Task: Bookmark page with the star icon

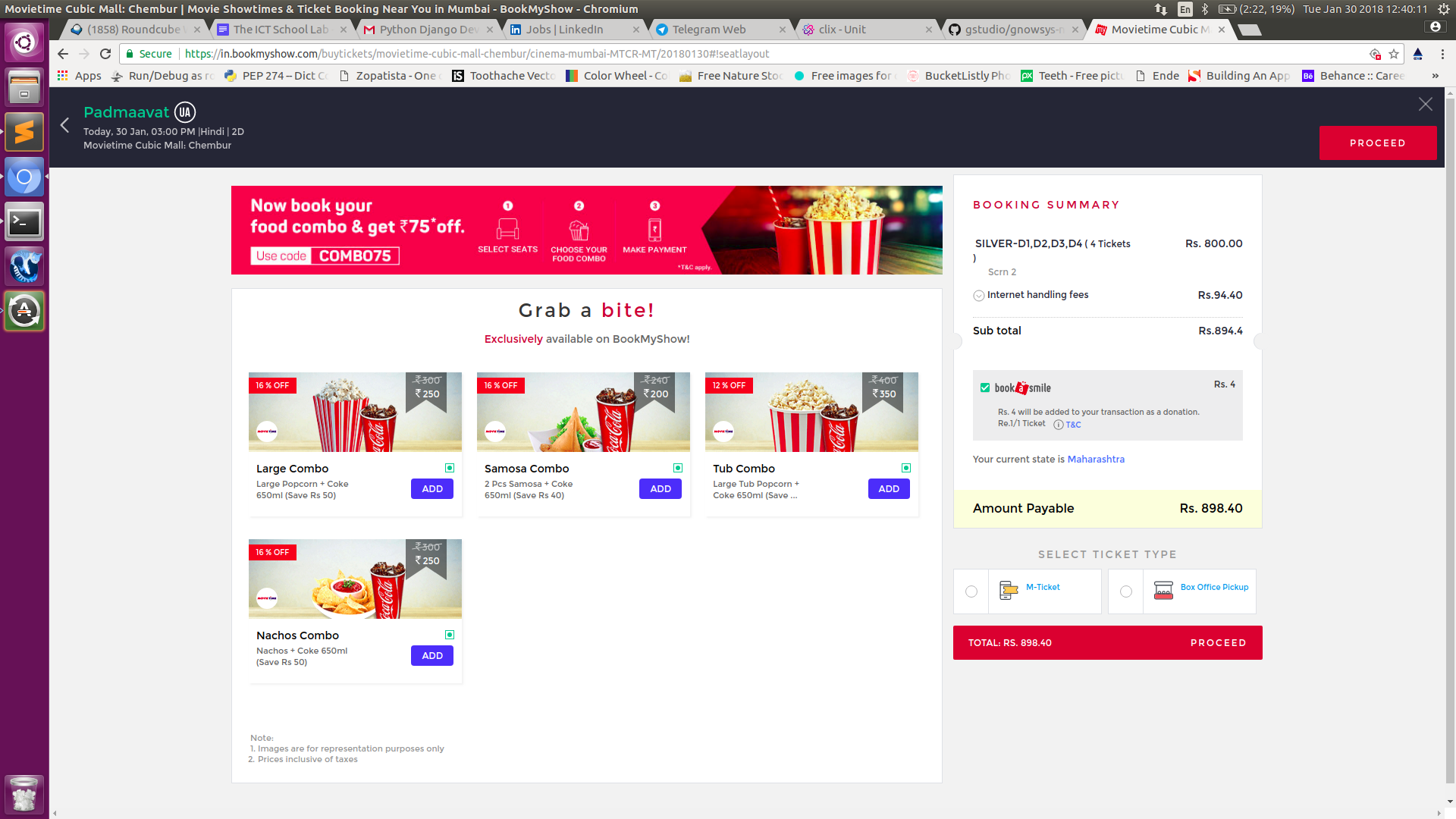Action: 1394,54
